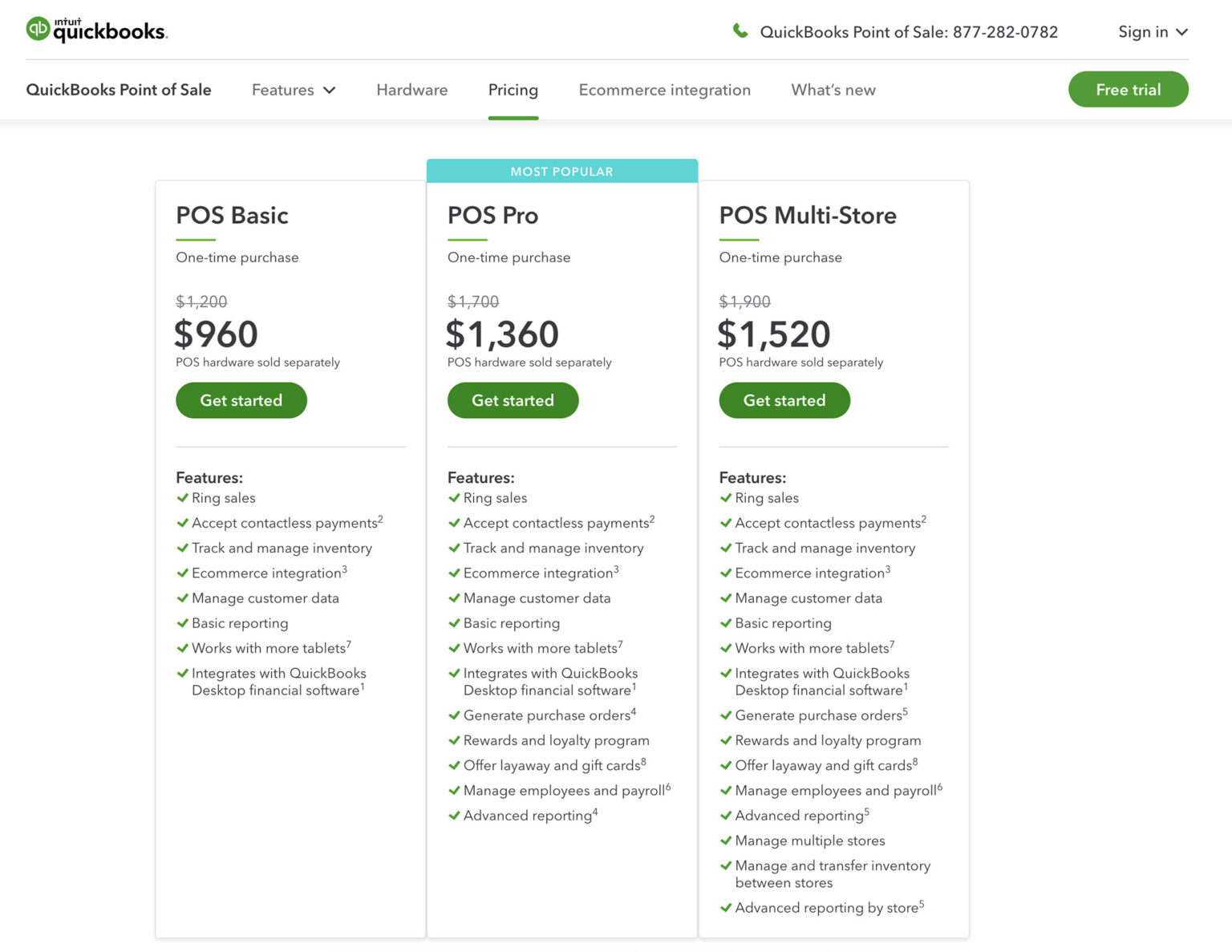This screenshot has height=952, width=1232.
Task: Click the POS Basic plan heading
Action: click(x=232, y=215)
